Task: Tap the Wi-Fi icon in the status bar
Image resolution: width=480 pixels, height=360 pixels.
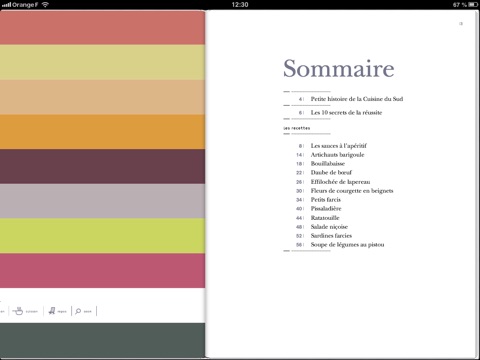Action: click(45, 4)
